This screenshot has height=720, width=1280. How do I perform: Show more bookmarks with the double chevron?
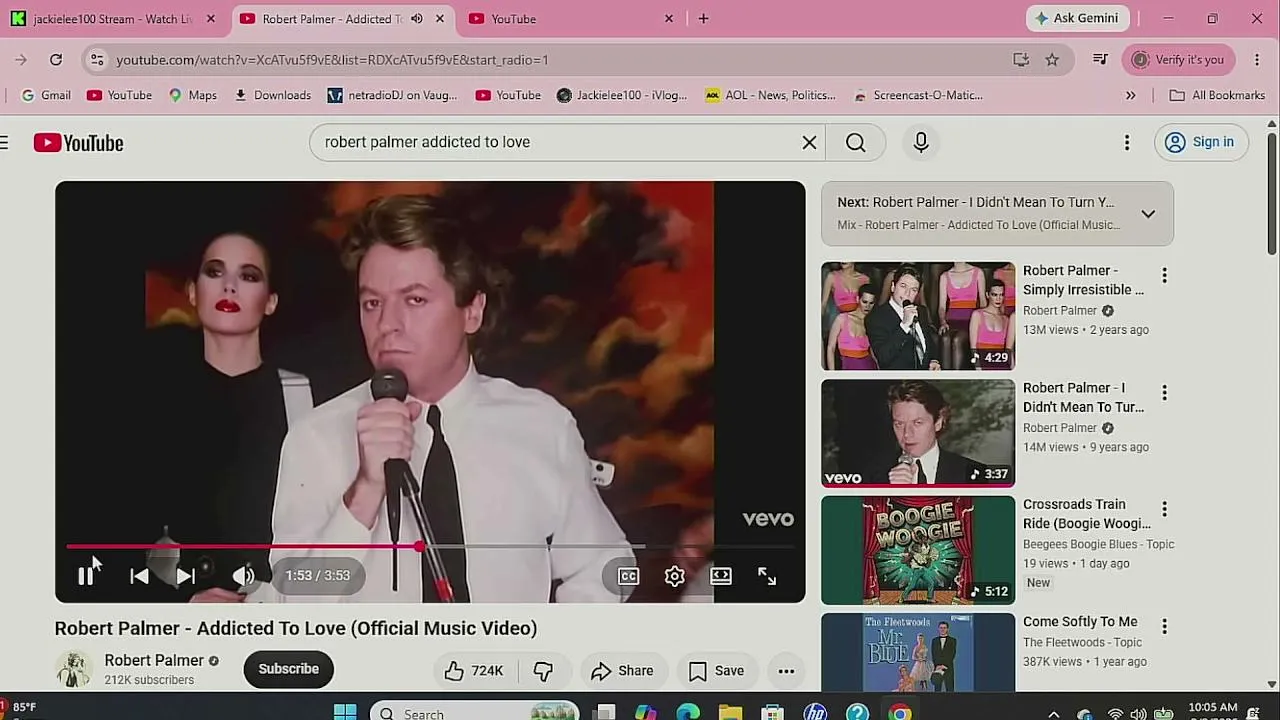tap(1131, 95)
